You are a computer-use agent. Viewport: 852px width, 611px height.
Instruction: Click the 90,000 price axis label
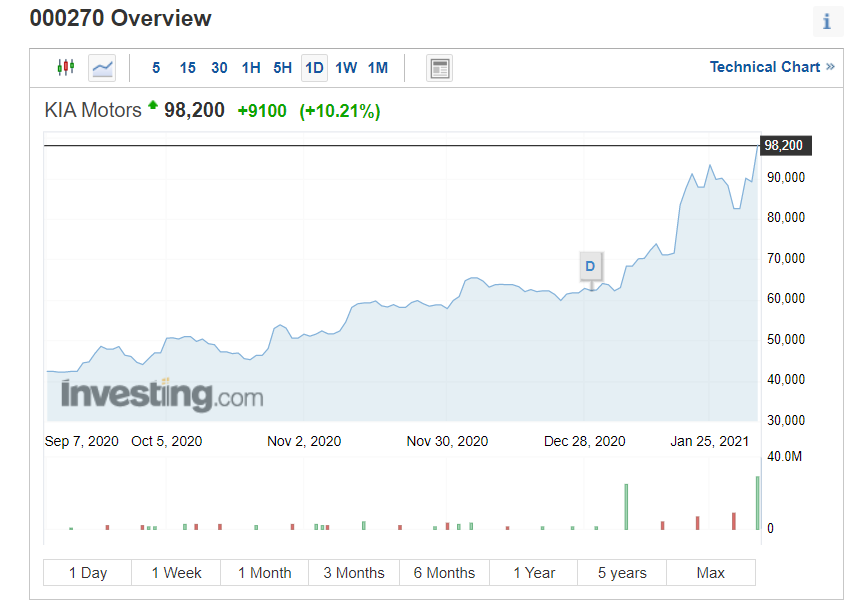[786, 177]
